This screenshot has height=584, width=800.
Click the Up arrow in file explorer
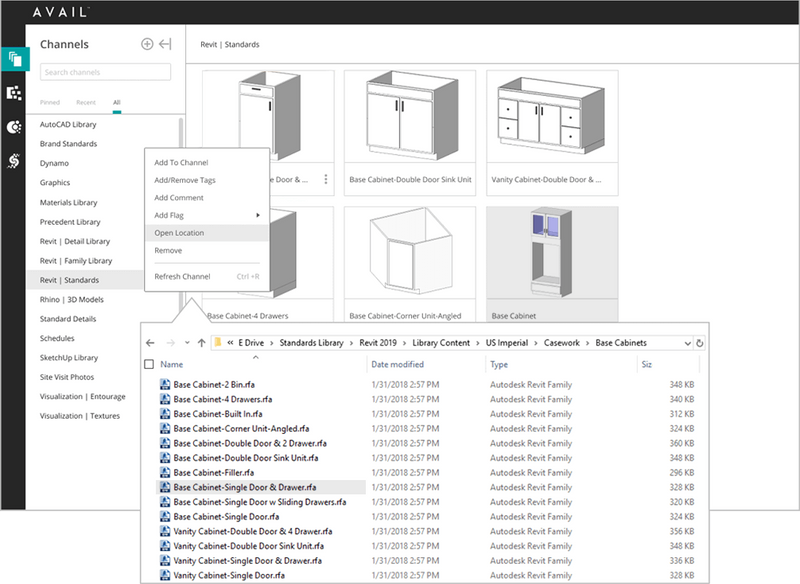[x=201, y=343]
